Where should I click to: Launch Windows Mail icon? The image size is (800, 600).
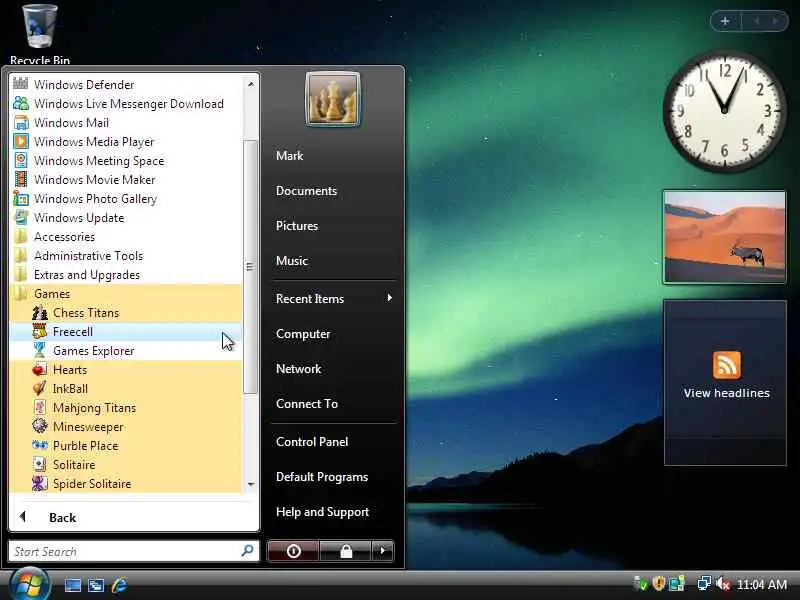(21, 122)
